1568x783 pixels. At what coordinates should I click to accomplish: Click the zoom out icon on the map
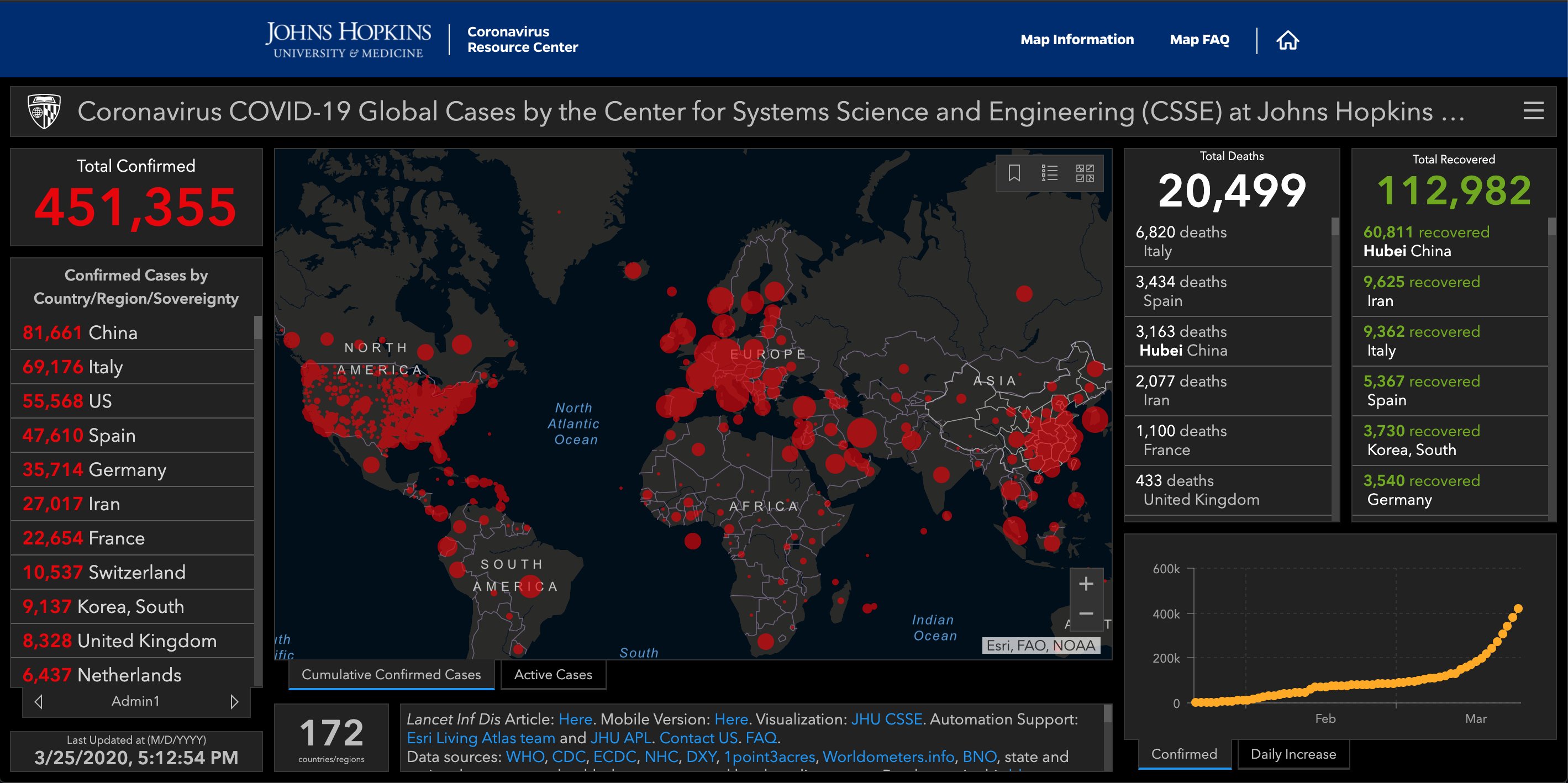(1086, 615)
